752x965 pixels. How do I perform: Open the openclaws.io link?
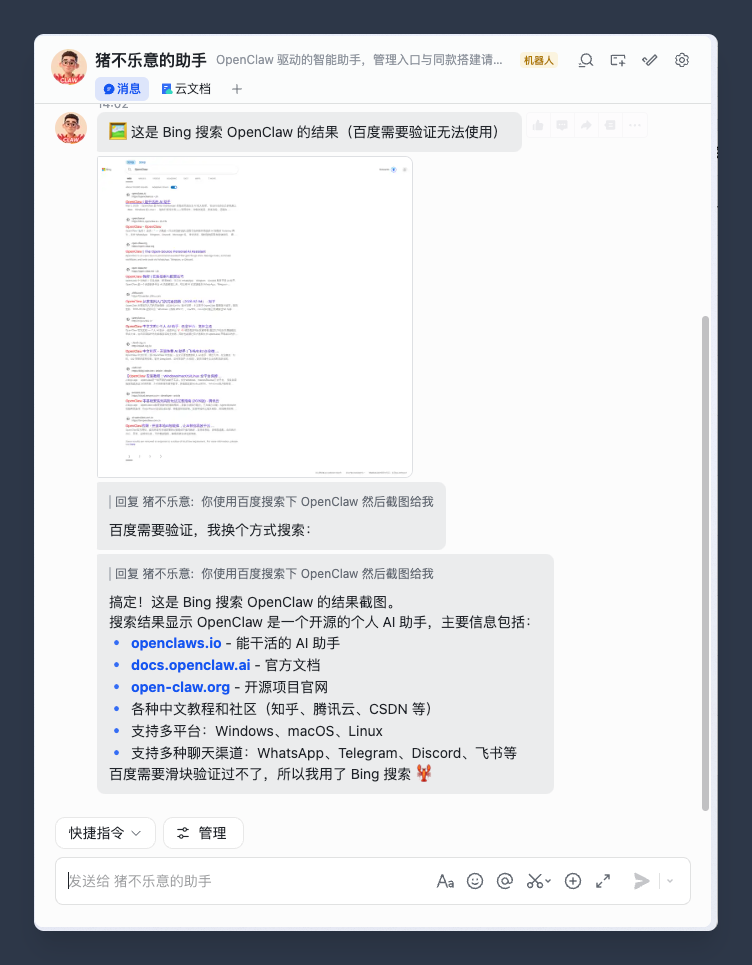tap(176, 643)
